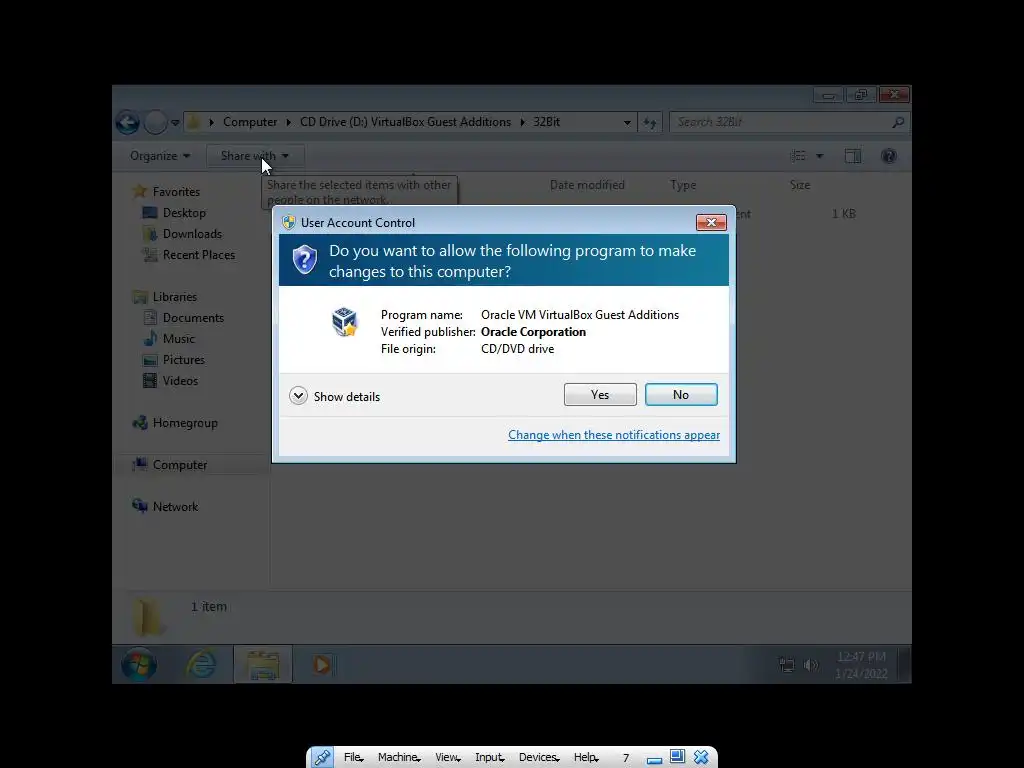Open the Input menu
Screen dimensions: 1024x768
coord(490,758)
